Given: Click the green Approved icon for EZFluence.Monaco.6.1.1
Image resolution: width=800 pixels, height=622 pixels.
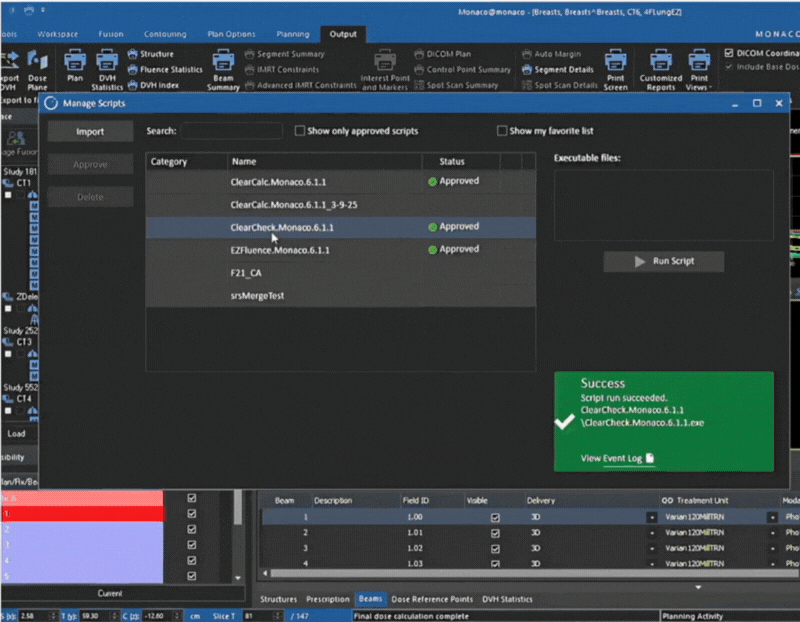Looking at the screenshot, I should click(x=433, y=250).
